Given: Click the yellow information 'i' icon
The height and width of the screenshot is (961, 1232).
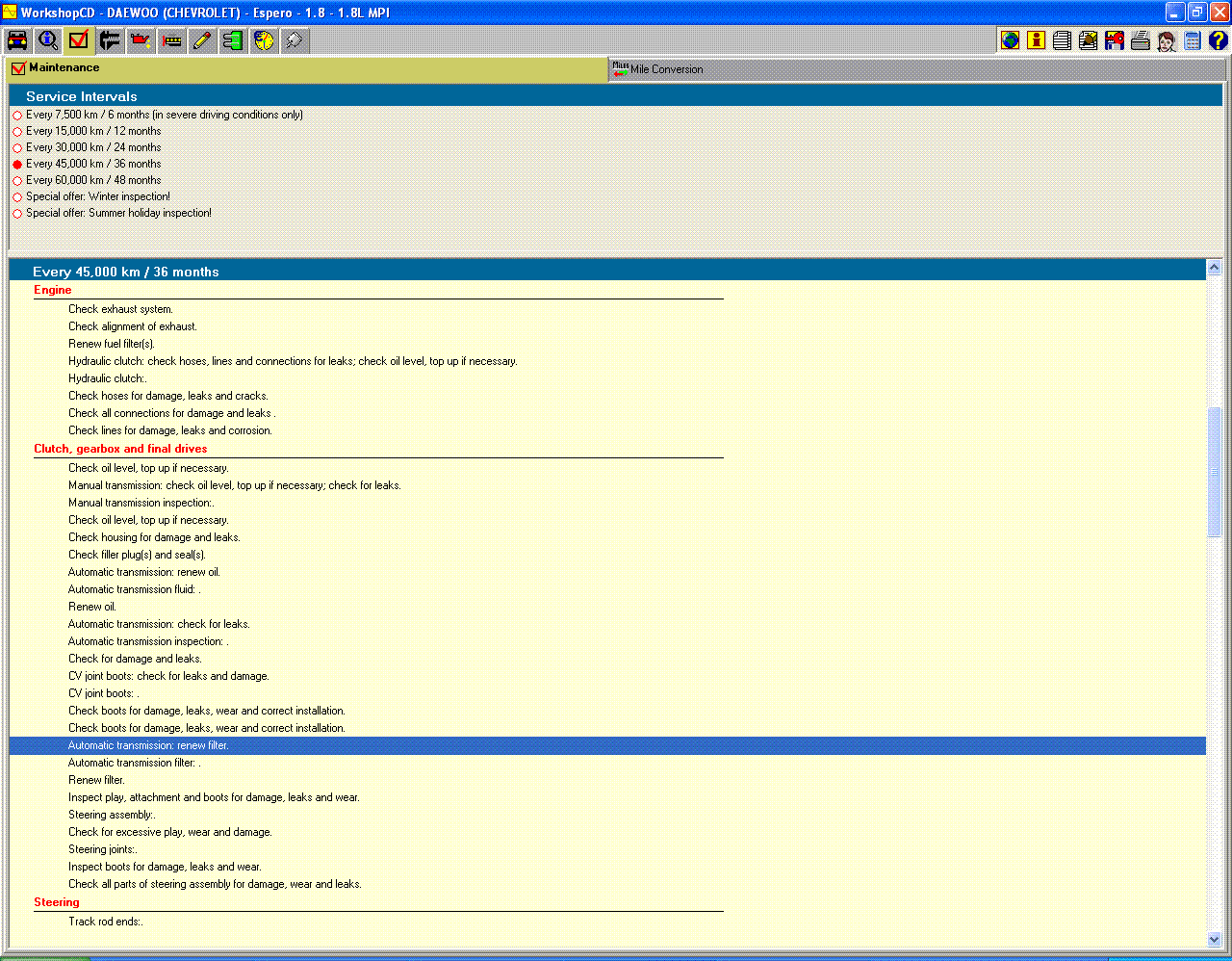Looking at the screenshot, I should click(x=1036, y=40).
